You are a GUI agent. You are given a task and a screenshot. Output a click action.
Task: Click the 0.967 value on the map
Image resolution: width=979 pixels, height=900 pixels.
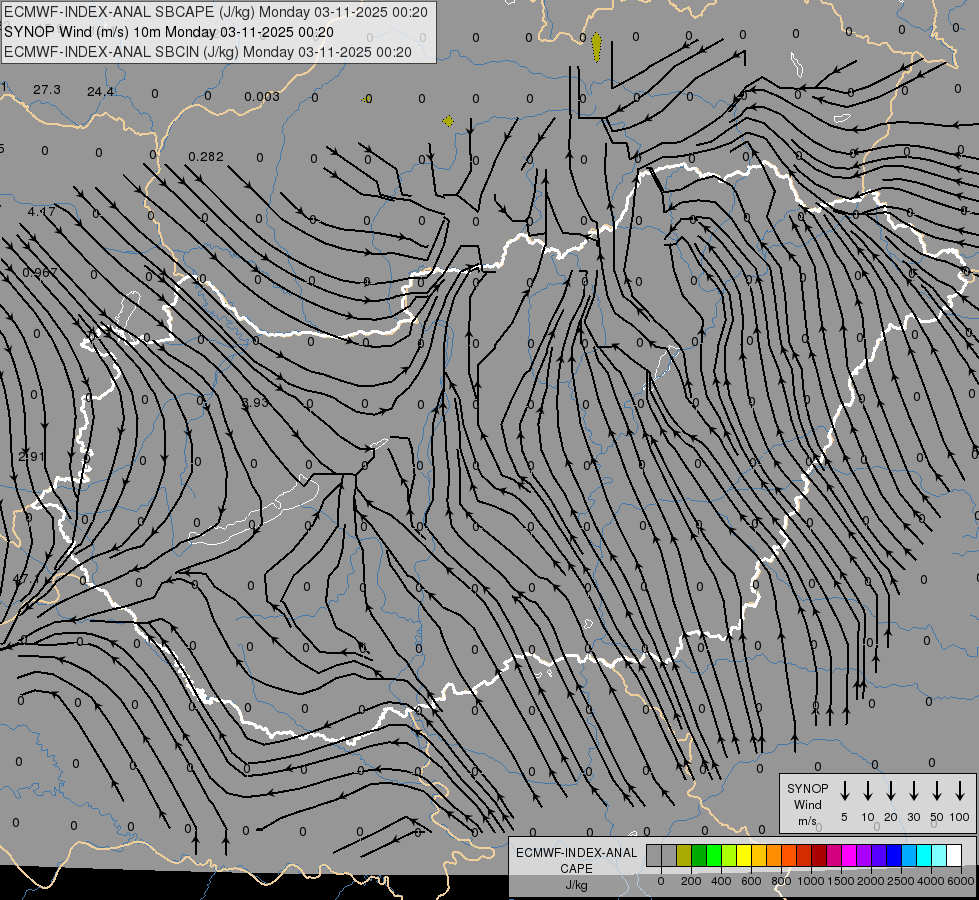pyautogui.click(x=40, y=272)
